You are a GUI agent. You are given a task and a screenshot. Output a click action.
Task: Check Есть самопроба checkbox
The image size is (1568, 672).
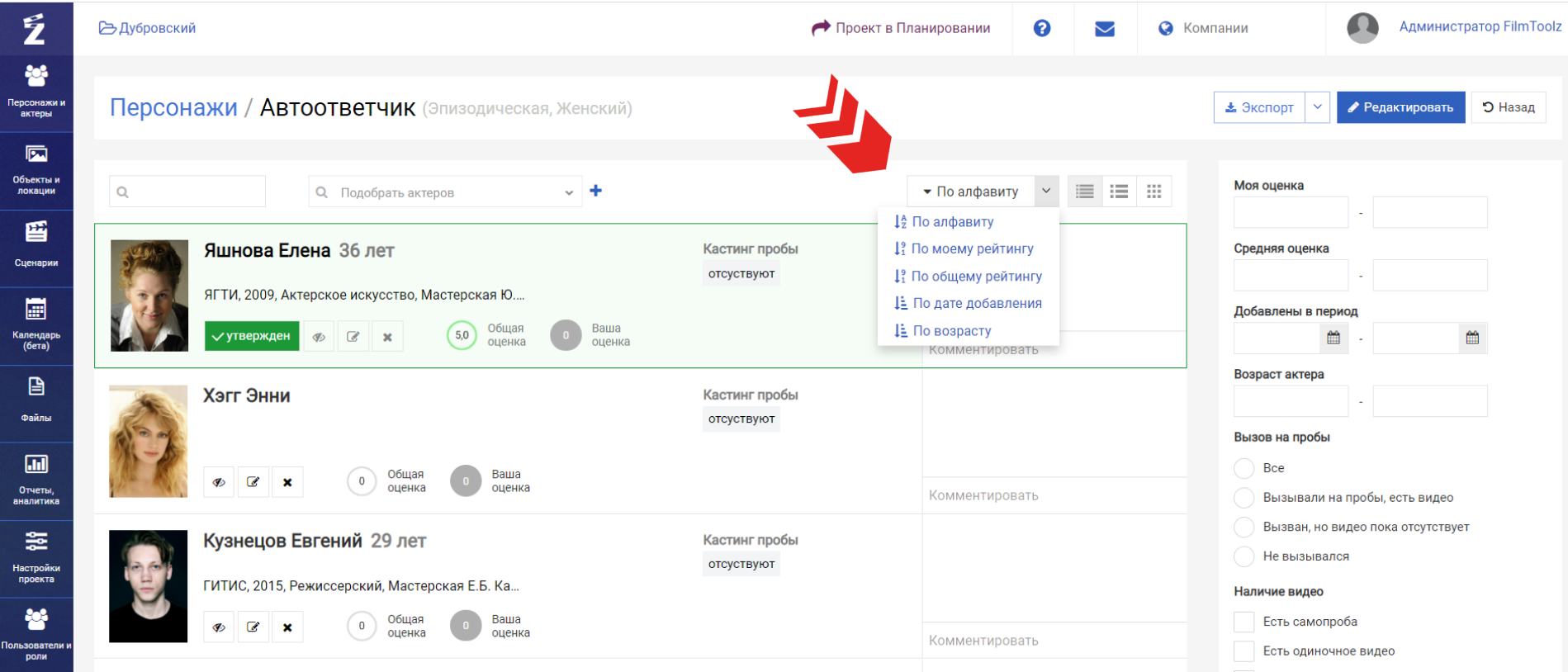pyautogui.click(x=1244, y=622)
